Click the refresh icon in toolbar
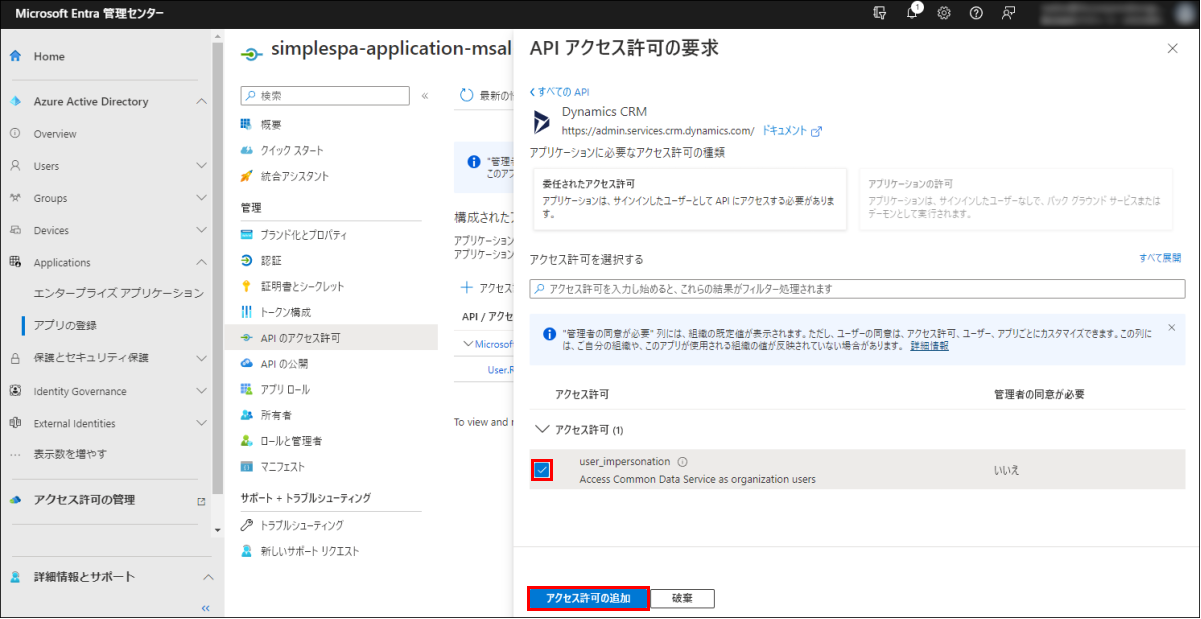Image resolution: width=1201 pixels, height=619 pixels. (466, 95)
